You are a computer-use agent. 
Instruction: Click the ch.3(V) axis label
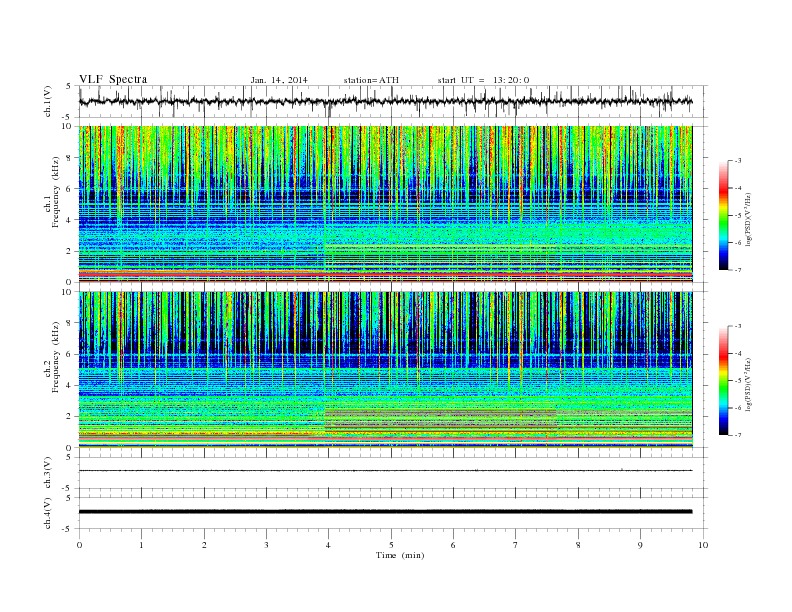[47, 473]
